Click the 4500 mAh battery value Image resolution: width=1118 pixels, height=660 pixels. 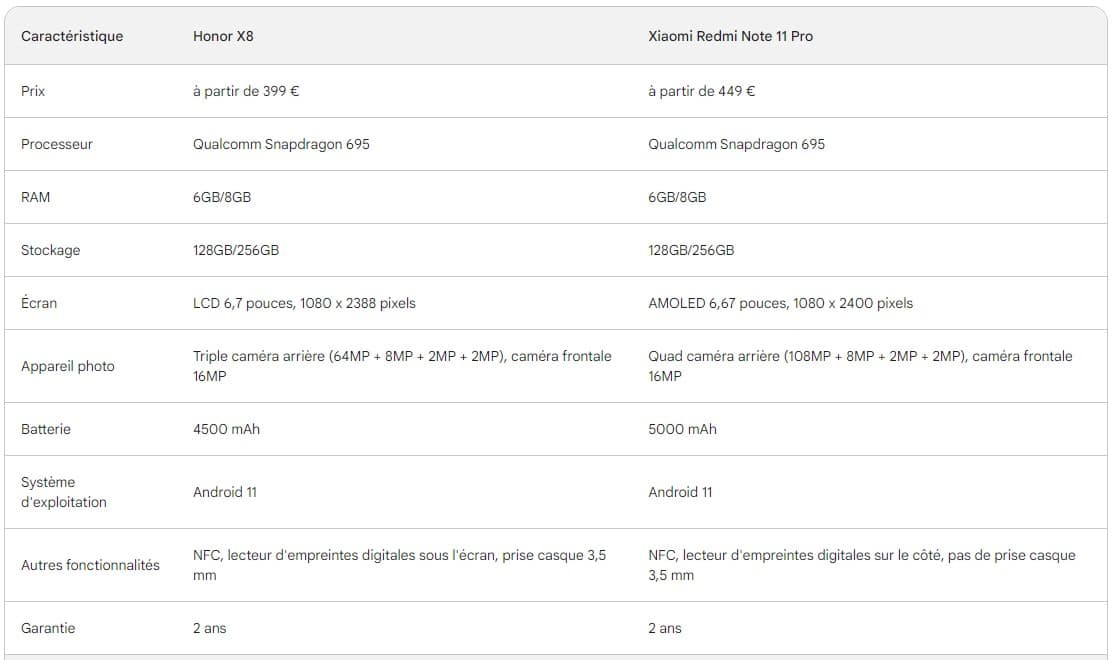pos(226,429)
